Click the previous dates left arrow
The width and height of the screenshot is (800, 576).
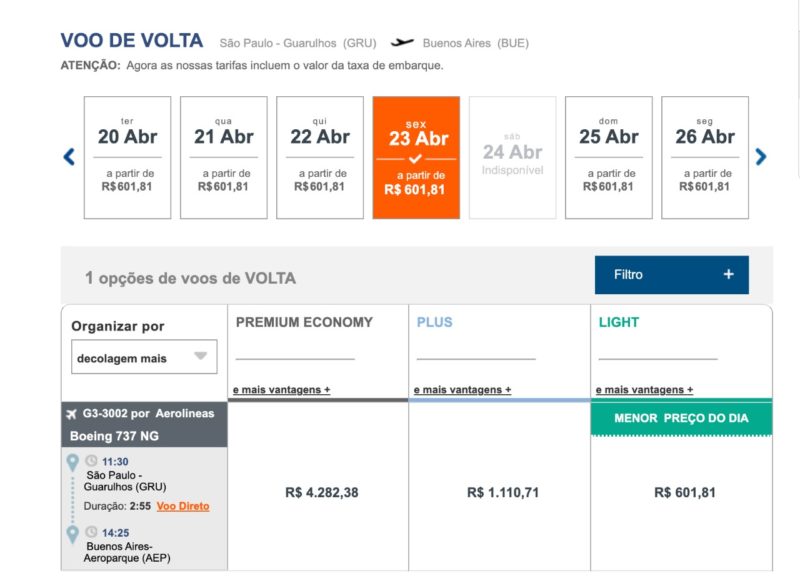click(69, 157)
